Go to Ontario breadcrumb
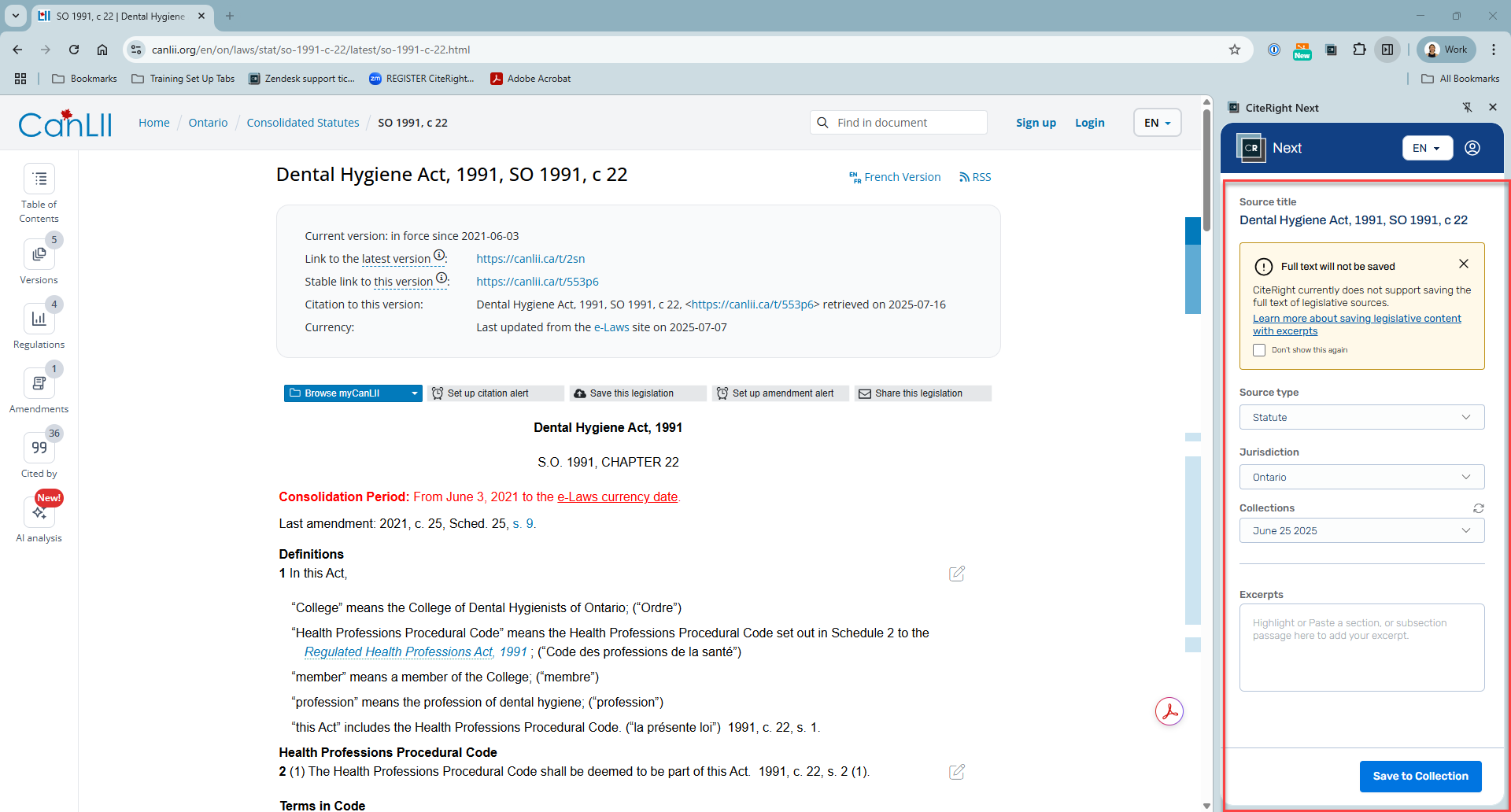1511x812 pixels. point(208,123)
